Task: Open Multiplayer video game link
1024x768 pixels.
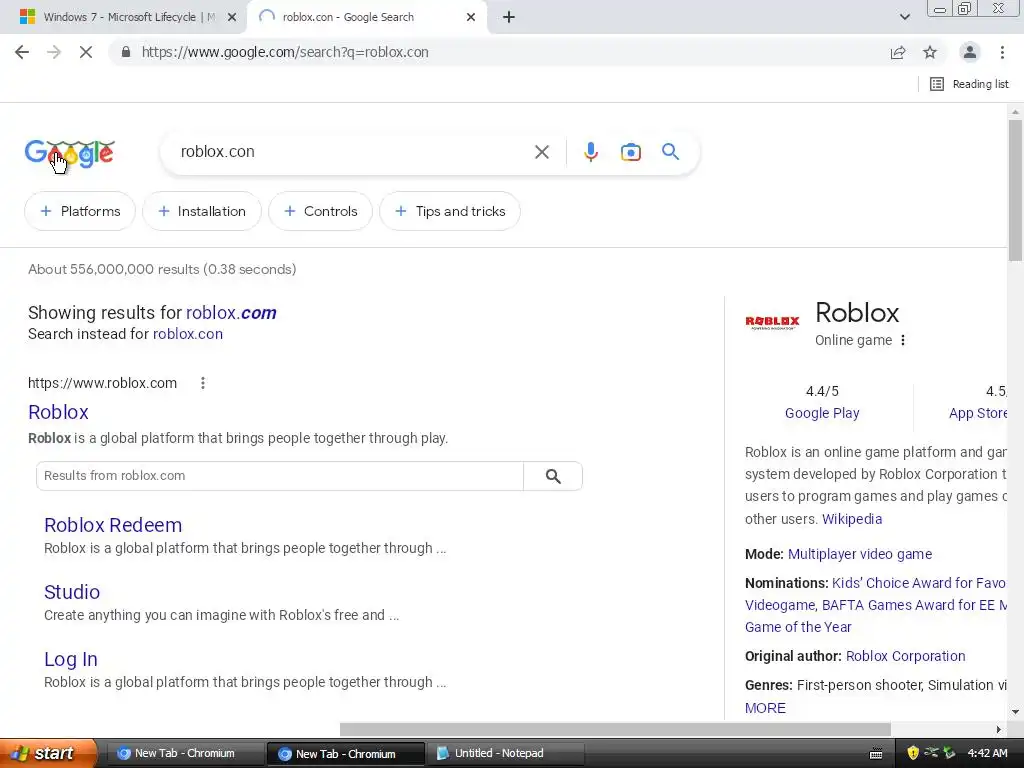Action: [x=859, y=554]
